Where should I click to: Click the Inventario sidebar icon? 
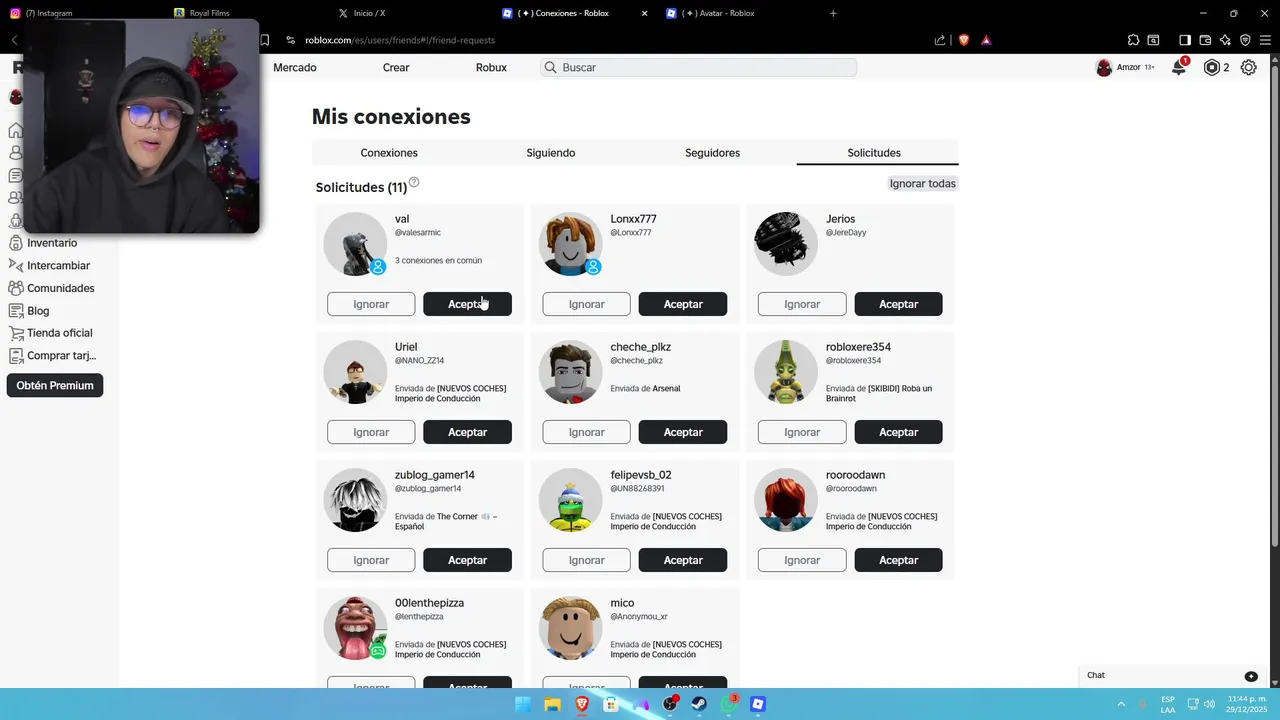click(16, 243)
